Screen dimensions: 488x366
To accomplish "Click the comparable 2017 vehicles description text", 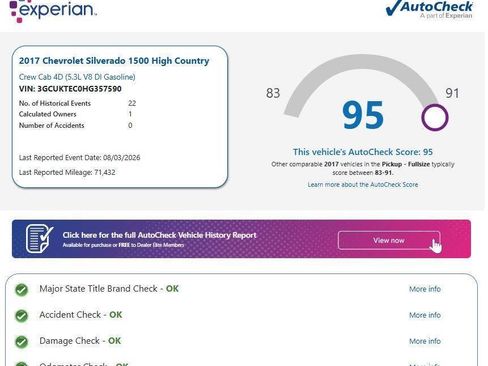I will pyautogui.click(x=363, y=168).
